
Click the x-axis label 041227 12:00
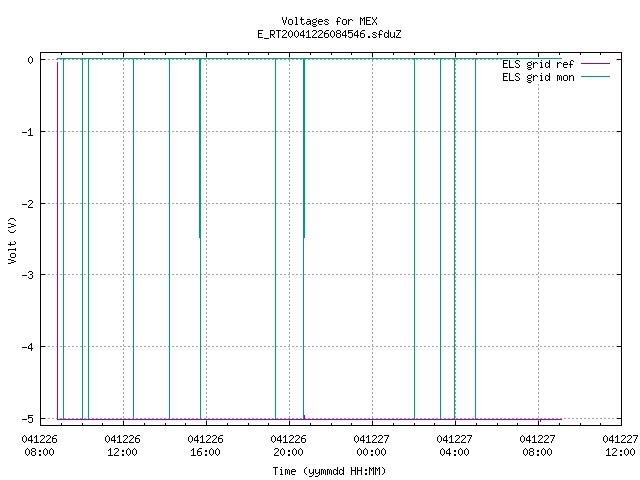pyautogui.click(x=620, y=446)
